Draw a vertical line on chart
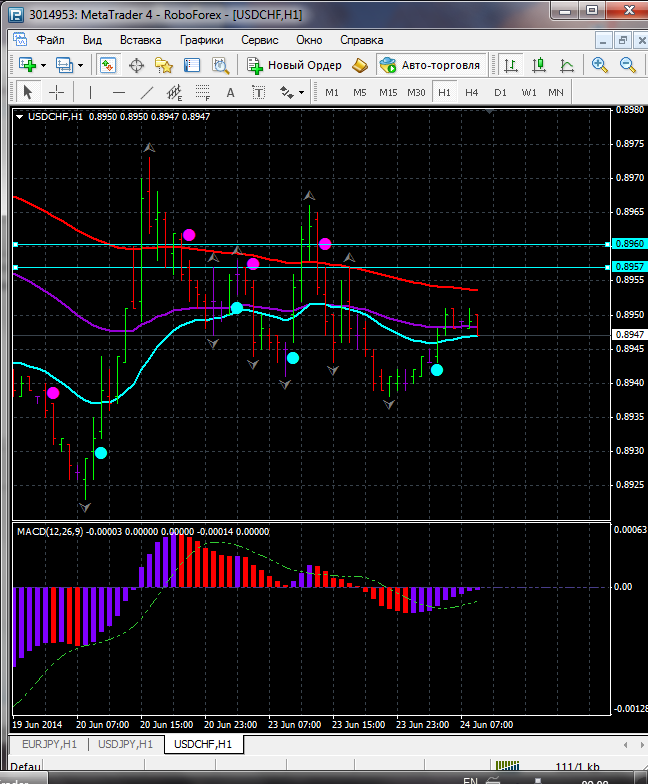 pos(90,92)
